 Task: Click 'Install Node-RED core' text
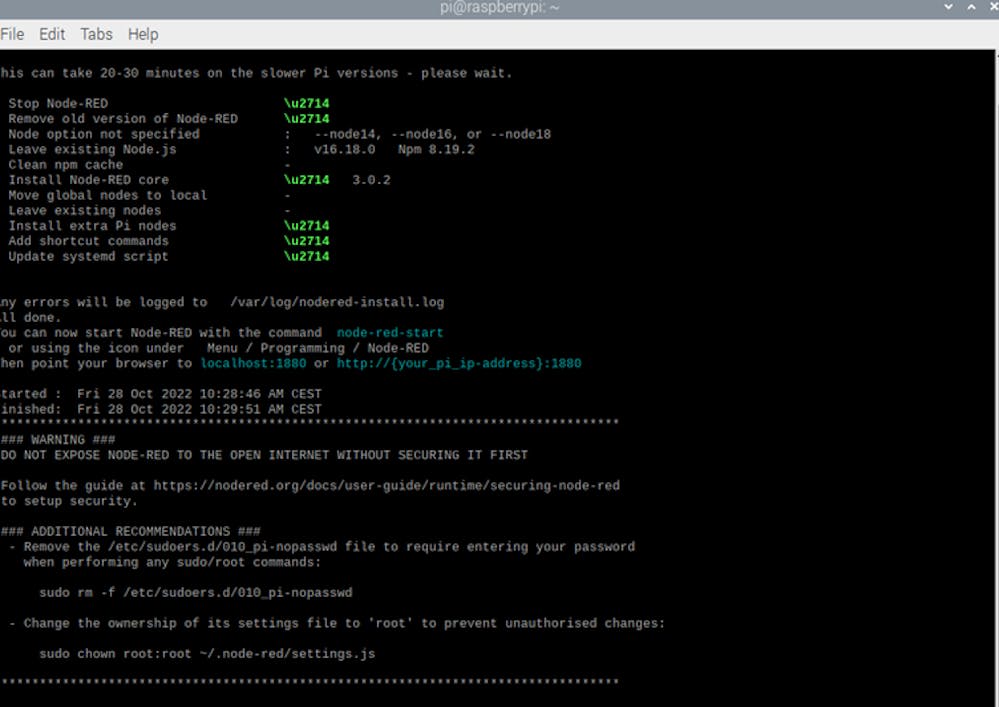89,180
